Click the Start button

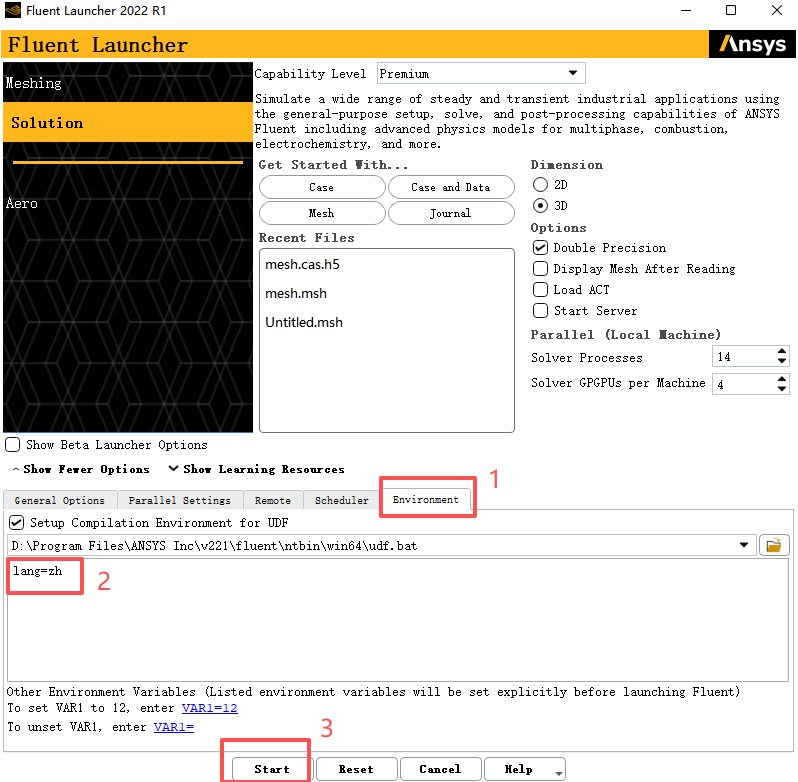(272, 769)
